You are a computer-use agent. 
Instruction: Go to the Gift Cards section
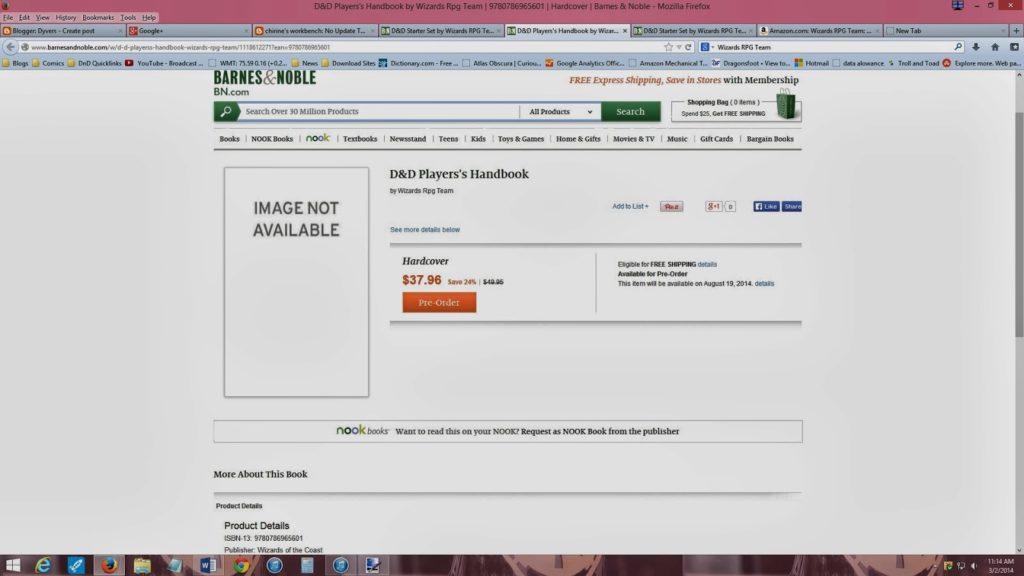tap(716, 139)
